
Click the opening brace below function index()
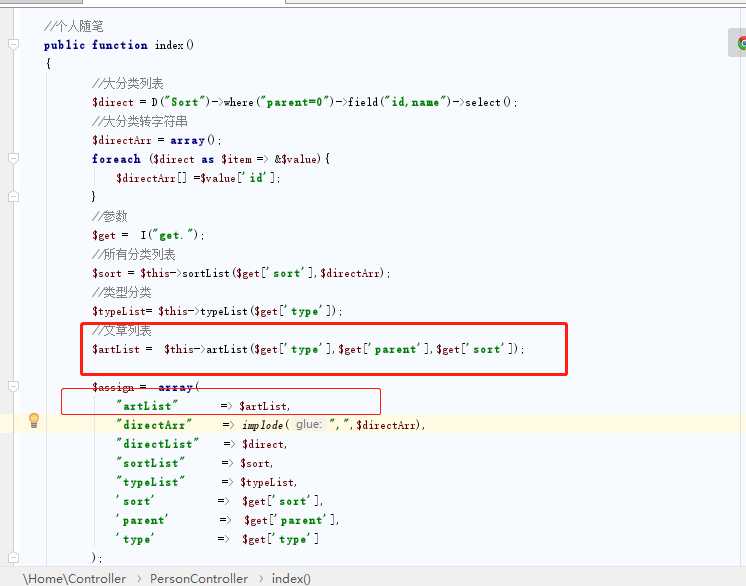[x=48, y=64]
